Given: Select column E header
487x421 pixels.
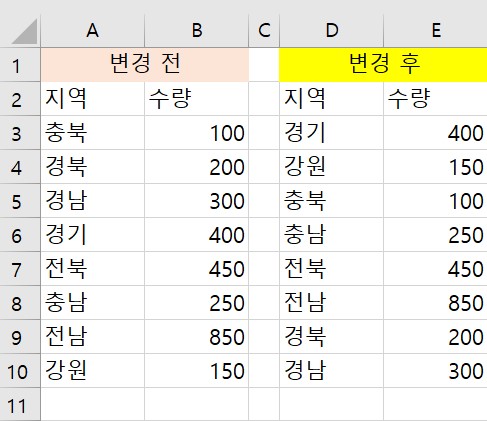Looking at the screenshot, I should 436,30.
